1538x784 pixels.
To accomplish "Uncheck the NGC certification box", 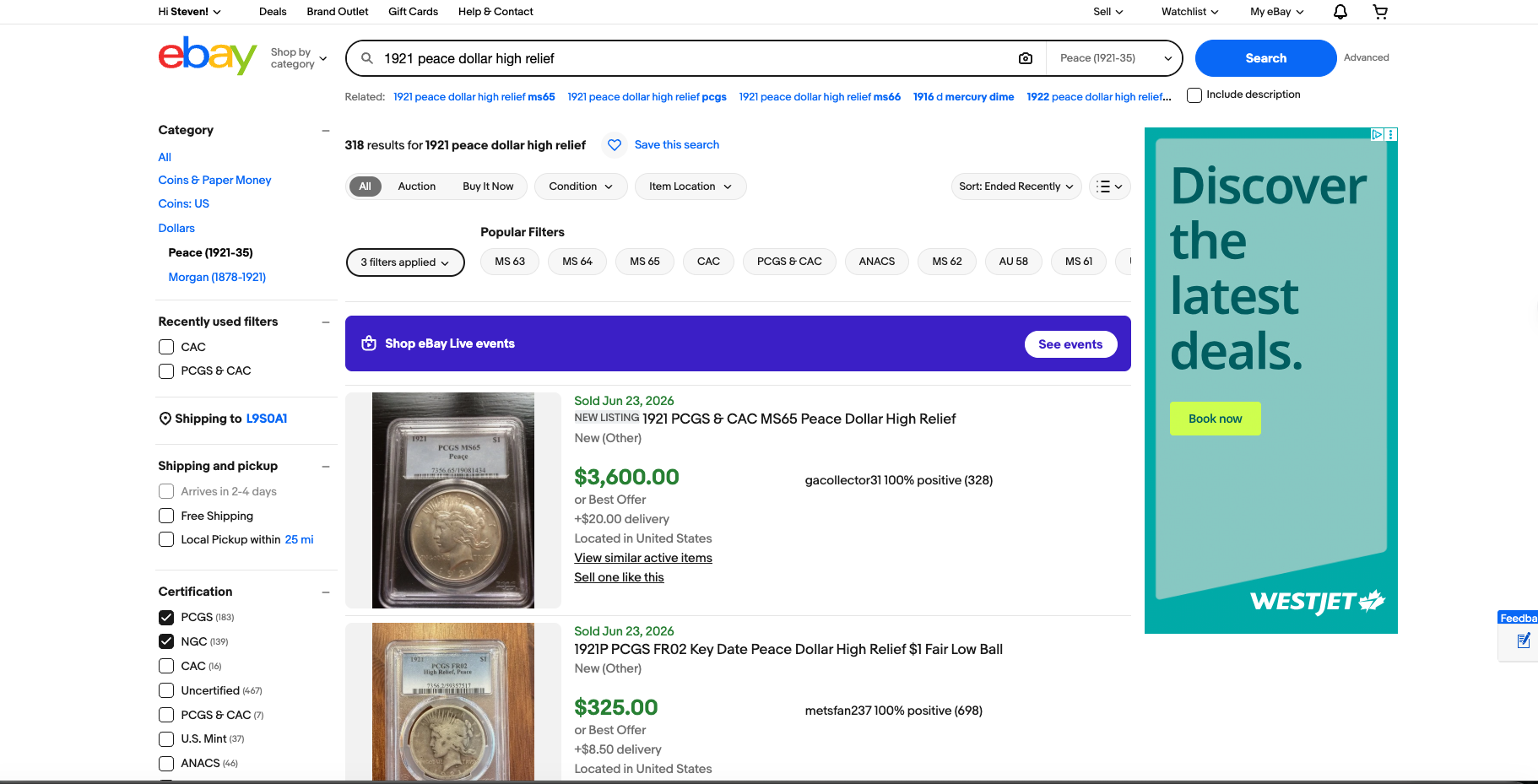I will [166, 641].
